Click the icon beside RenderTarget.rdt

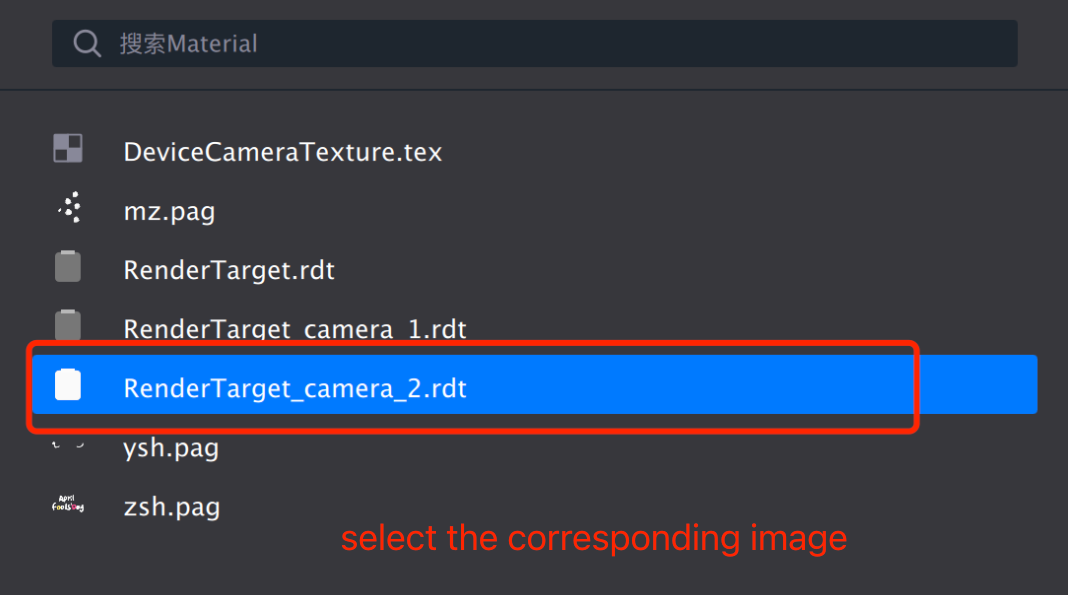(68, 267)
